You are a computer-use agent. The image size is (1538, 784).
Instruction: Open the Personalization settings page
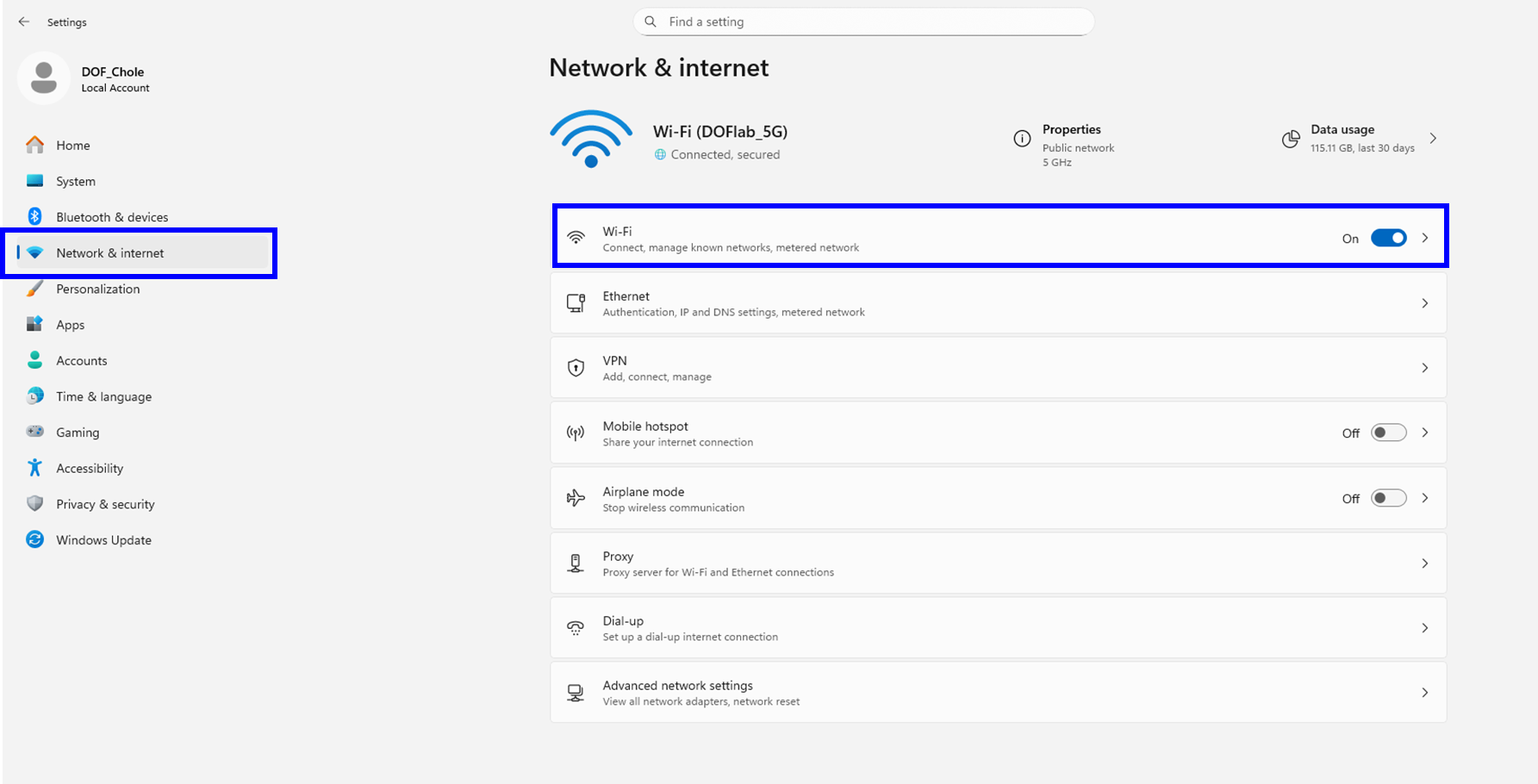pyautogui.click(x=97, y=289)
